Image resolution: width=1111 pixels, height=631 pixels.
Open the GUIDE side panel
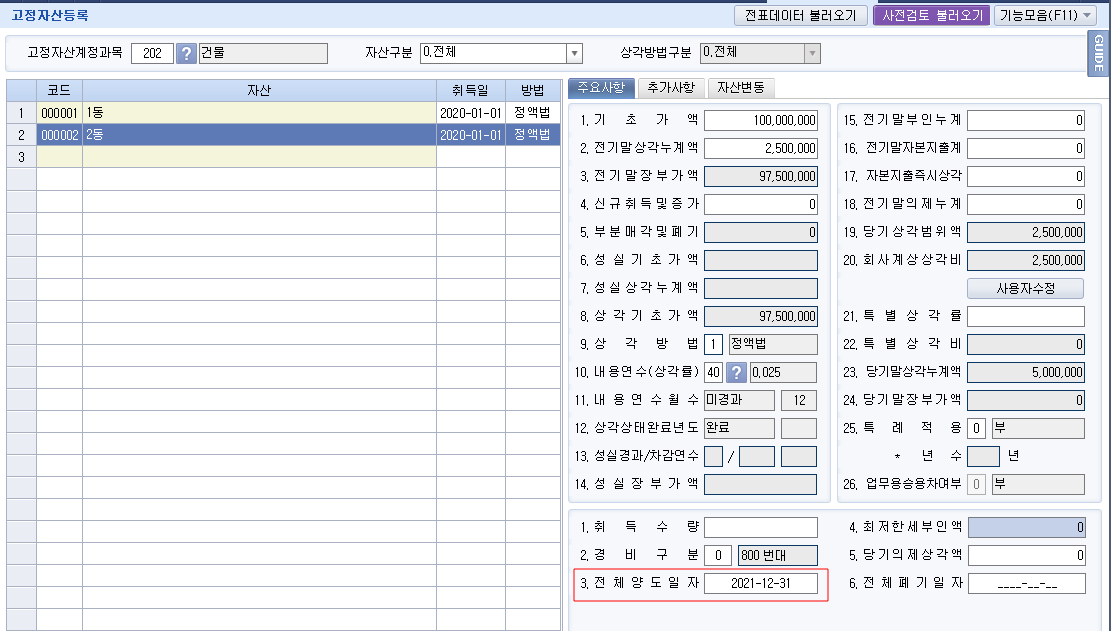click(1098, 53)
